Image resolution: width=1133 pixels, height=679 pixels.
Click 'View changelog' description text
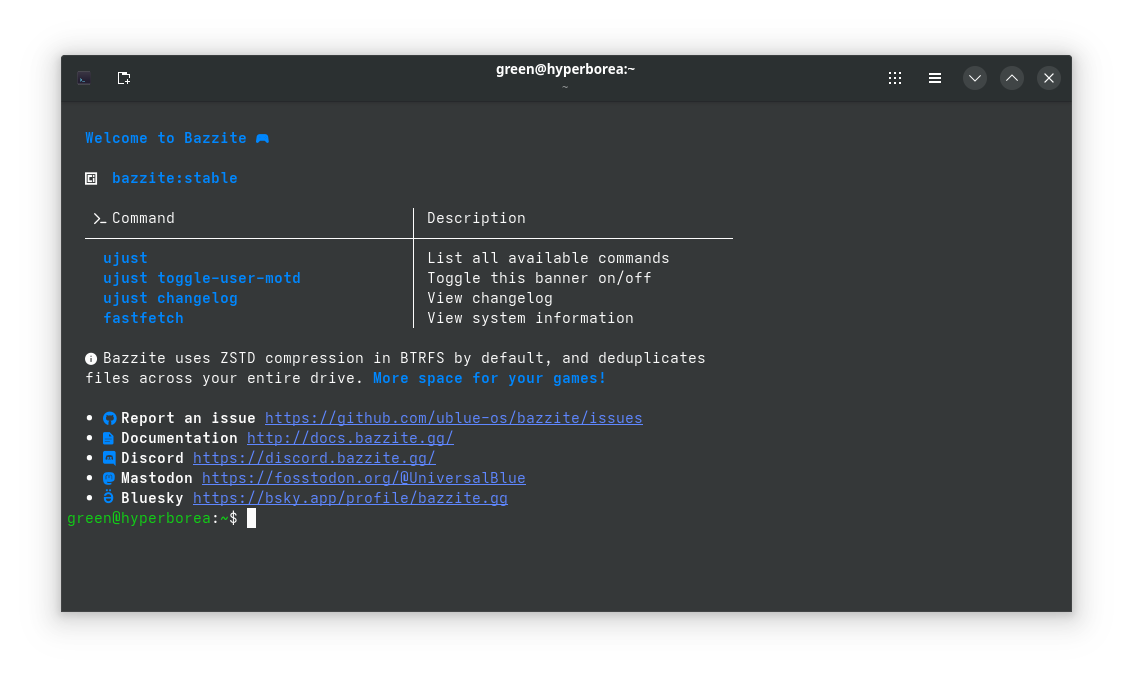coord(490,298)
